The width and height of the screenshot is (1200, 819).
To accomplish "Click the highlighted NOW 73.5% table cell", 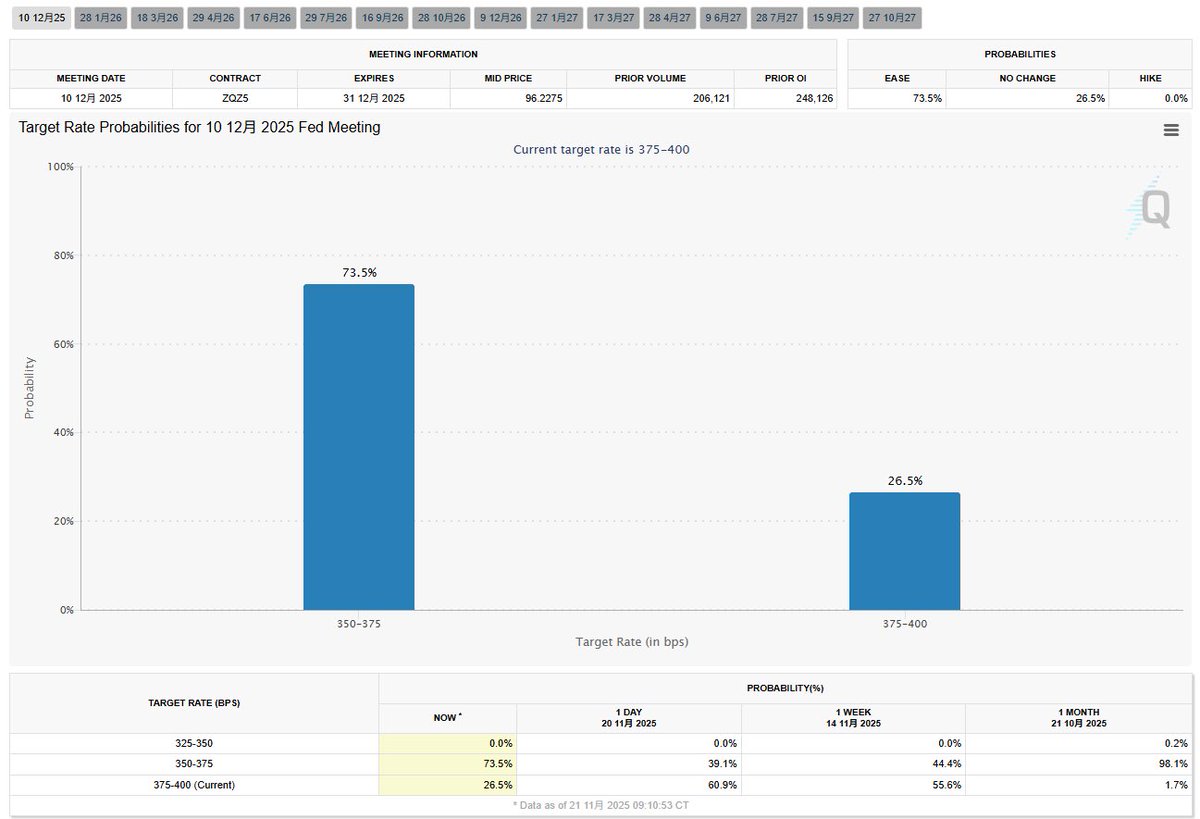I will 448,763.
